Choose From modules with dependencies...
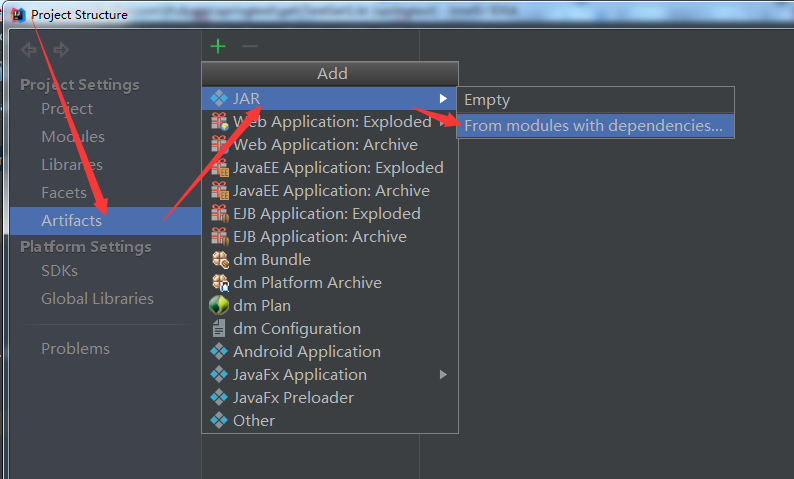This screenshot has height=479, width=794. coord(596,126)
